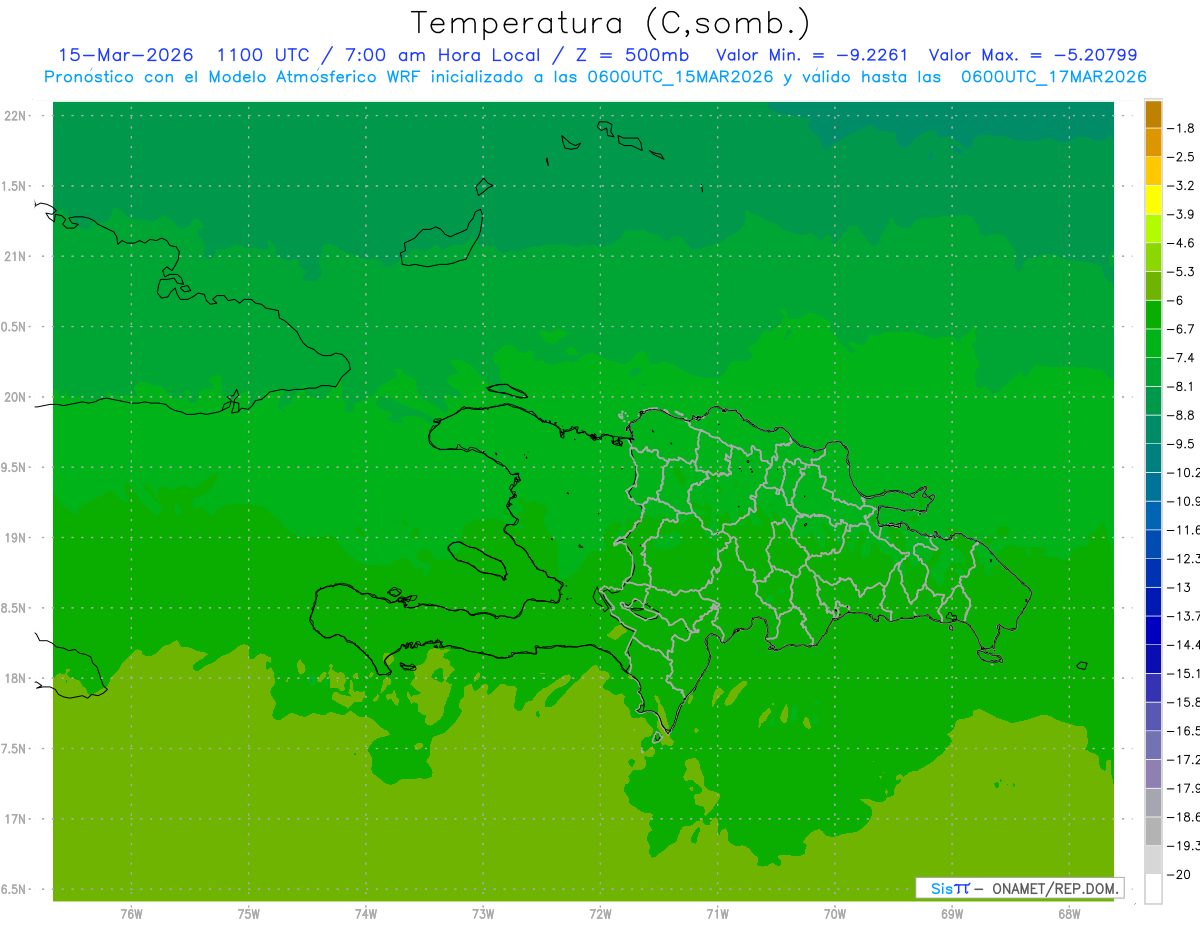Click the '76W' longitude label
1200x927 pixels.
pyautogui.click(x=131, y=914)
